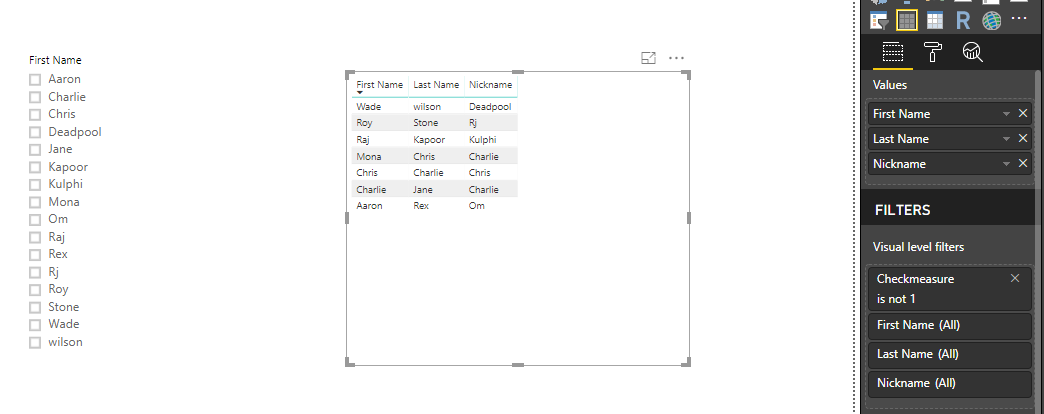1044x414 pixels.
Task: Remove First Name from Values
Action: point(1023,113)
